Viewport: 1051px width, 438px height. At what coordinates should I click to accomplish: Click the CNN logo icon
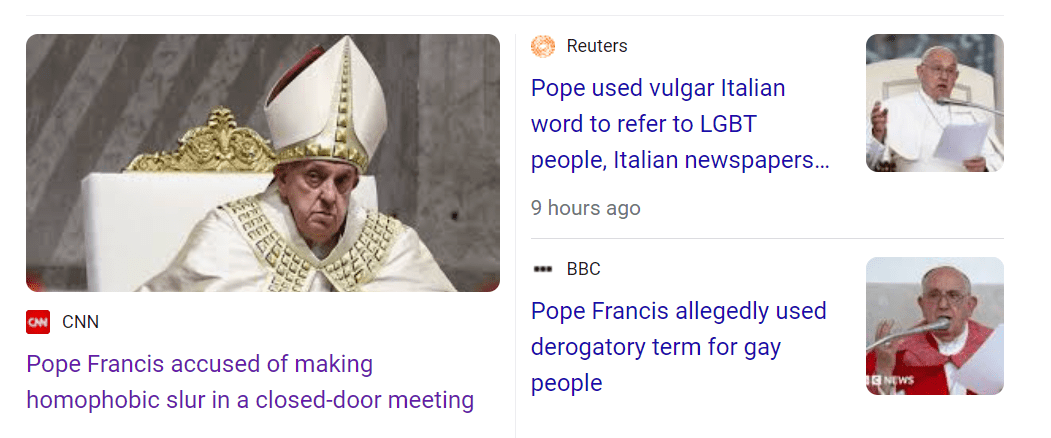(38, 322)
